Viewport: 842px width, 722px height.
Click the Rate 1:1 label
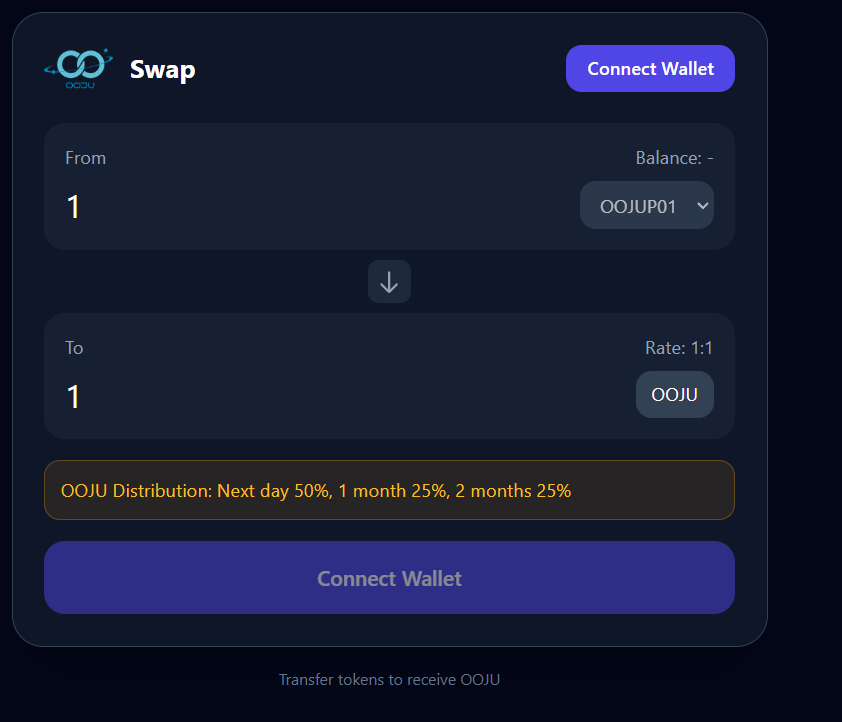679,348
